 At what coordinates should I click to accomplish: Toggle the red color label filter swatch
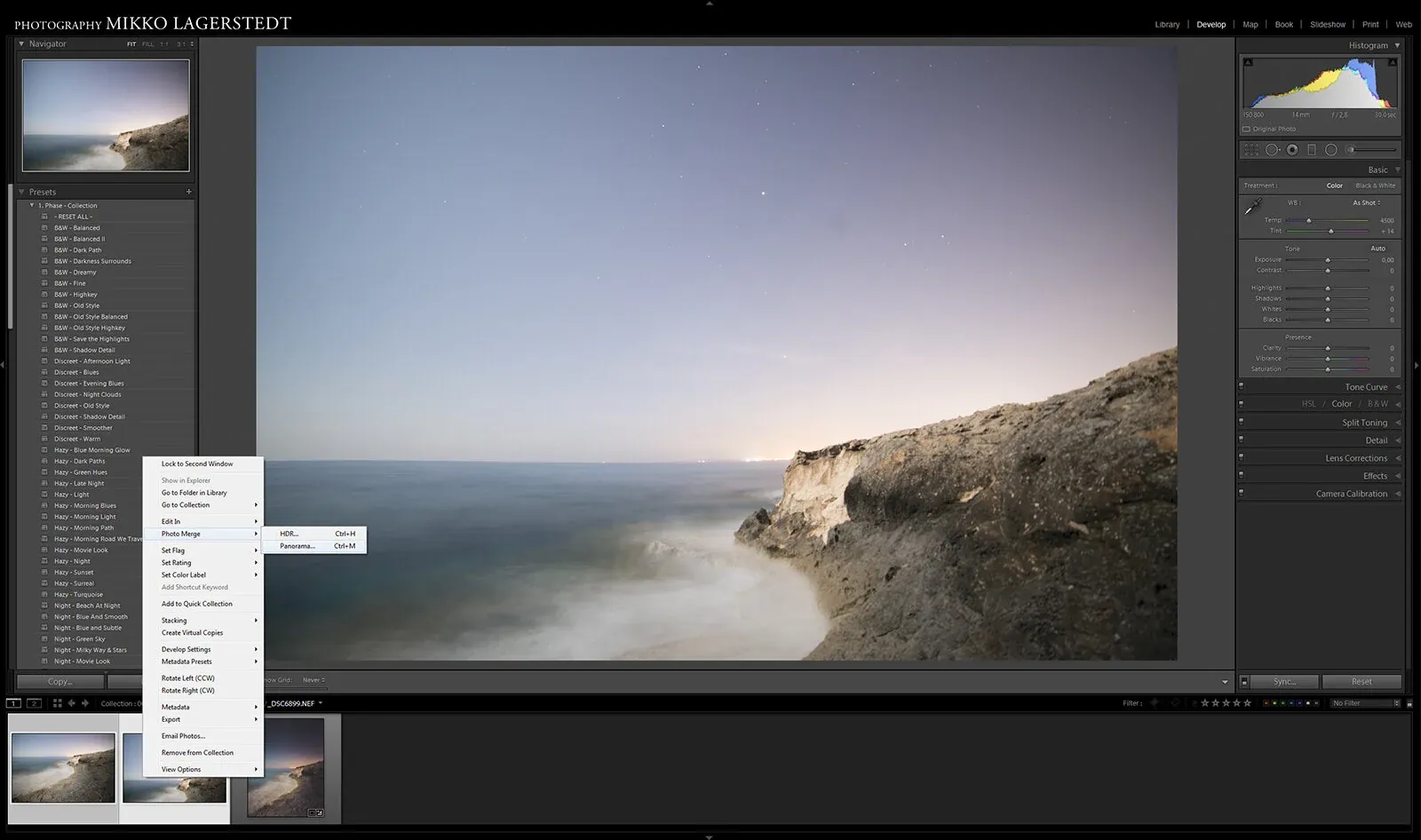(x=1266, y=702)
